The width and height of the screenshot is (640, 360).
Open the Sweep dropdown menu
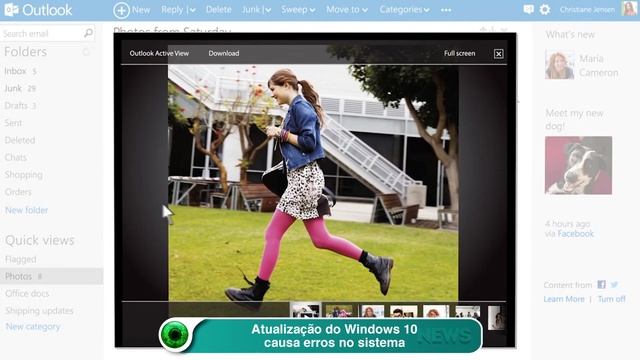(298, 9)
